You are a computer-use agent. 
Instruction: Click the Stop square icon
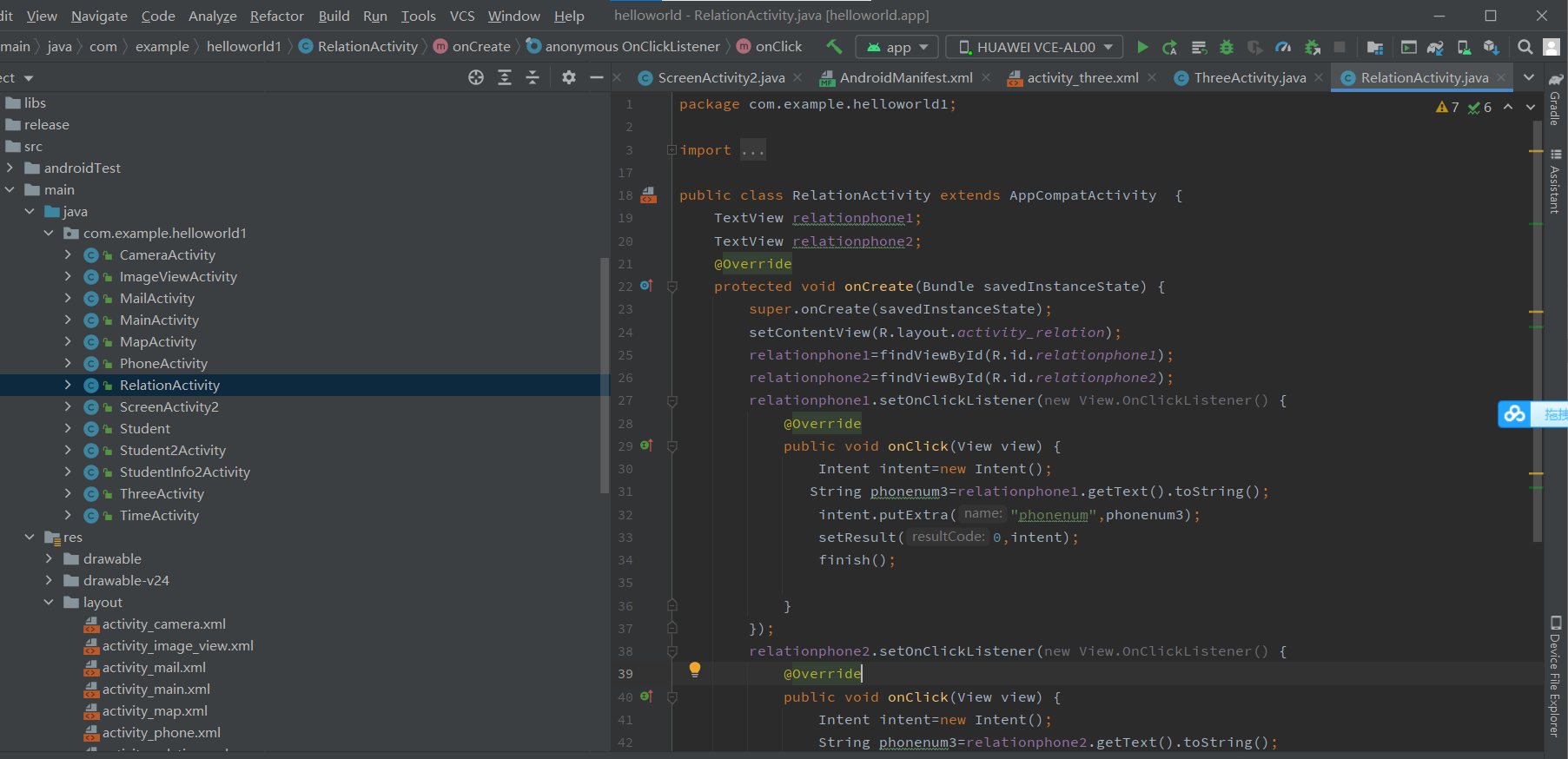pos(1340,47)
